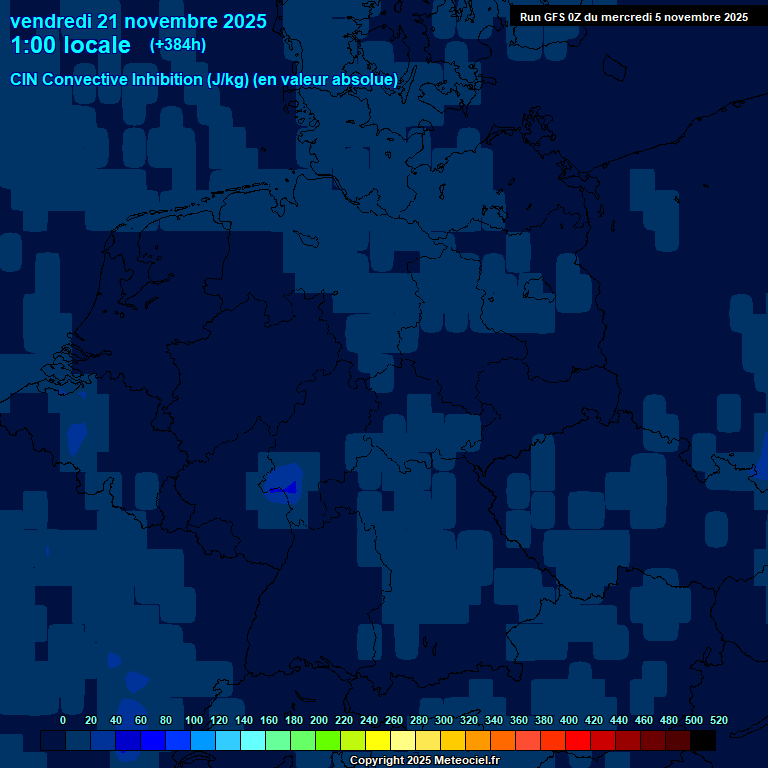768x768 pixels.
Task: Click the legend swatch between 120 and 140
Action: pos(228,740)
